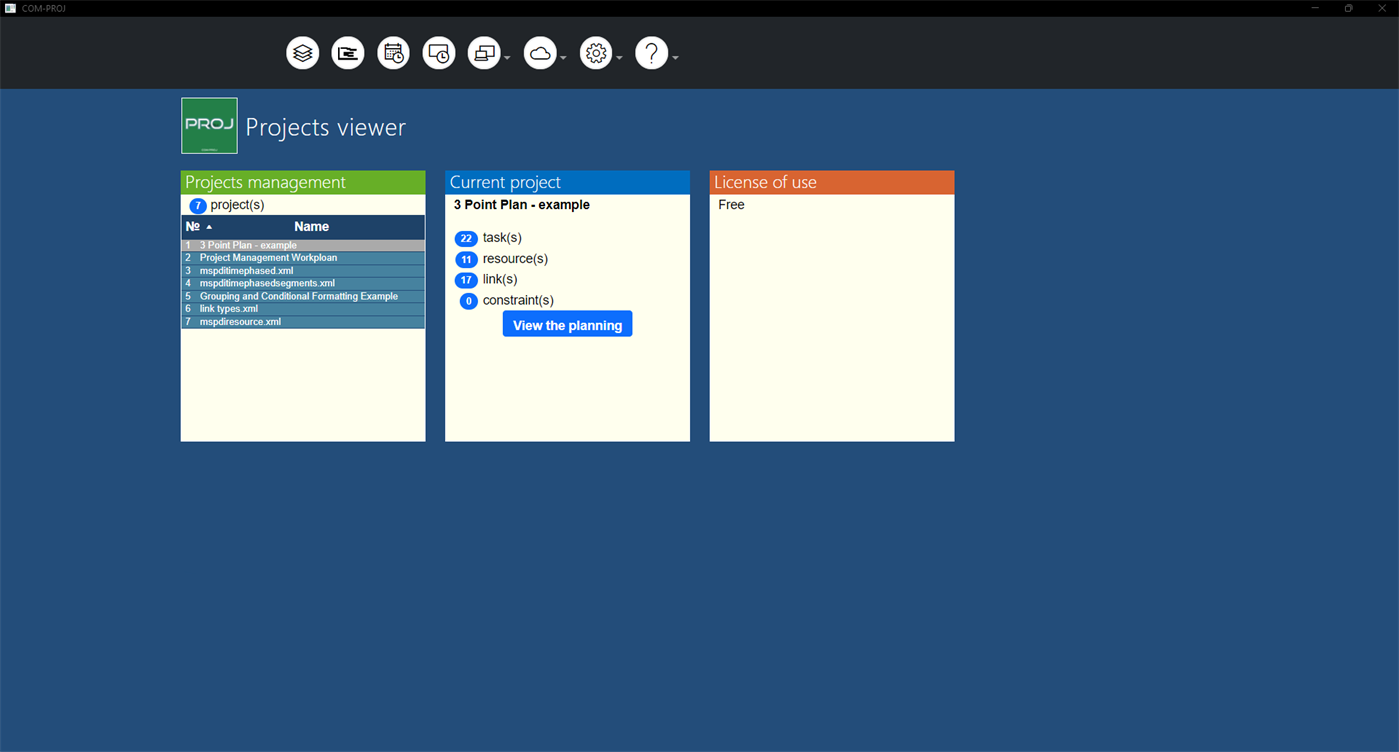This screenshot has height=752, width=1399.
Task: Expand the dropdown beside the settings gear
Action: (x=618, y=57)
